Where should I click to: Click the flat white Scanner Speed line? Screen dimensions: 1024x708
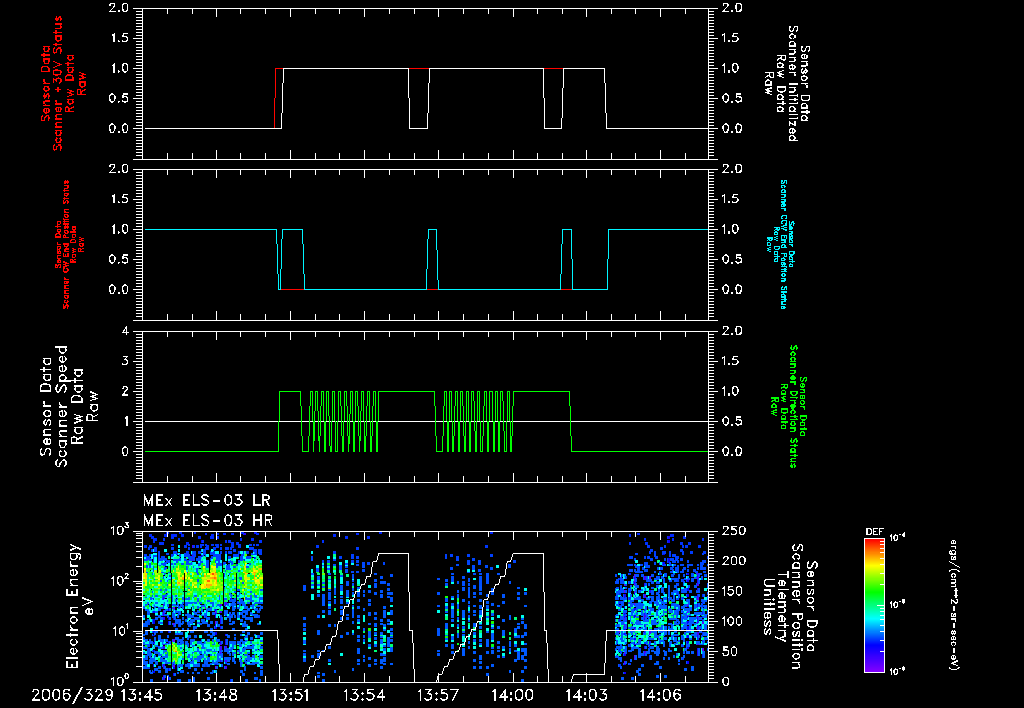[426, 421]
